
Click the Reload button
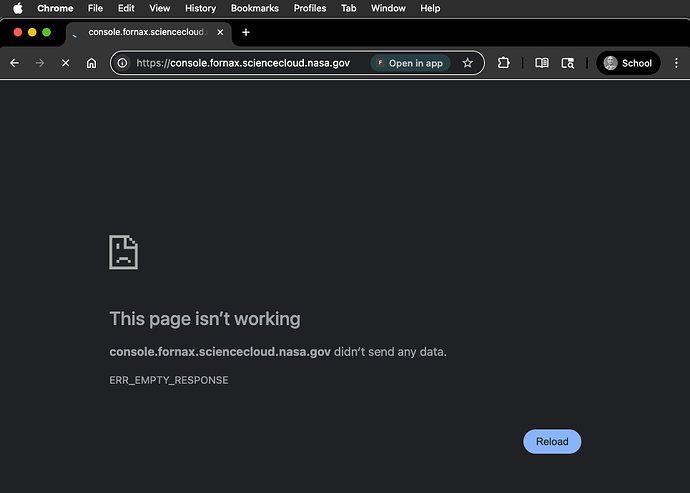click(551, 441)
